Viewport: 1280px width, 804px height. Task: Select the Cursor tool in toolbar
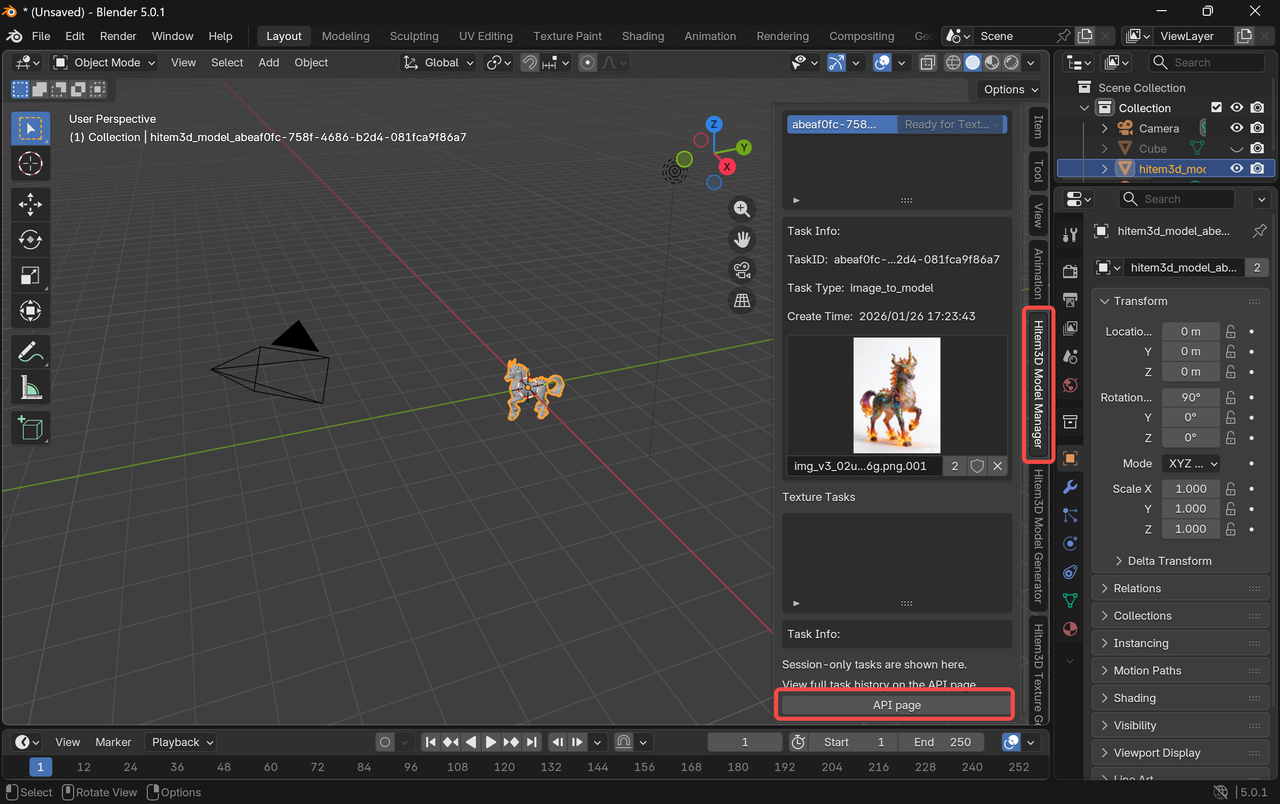pos(30,164)
